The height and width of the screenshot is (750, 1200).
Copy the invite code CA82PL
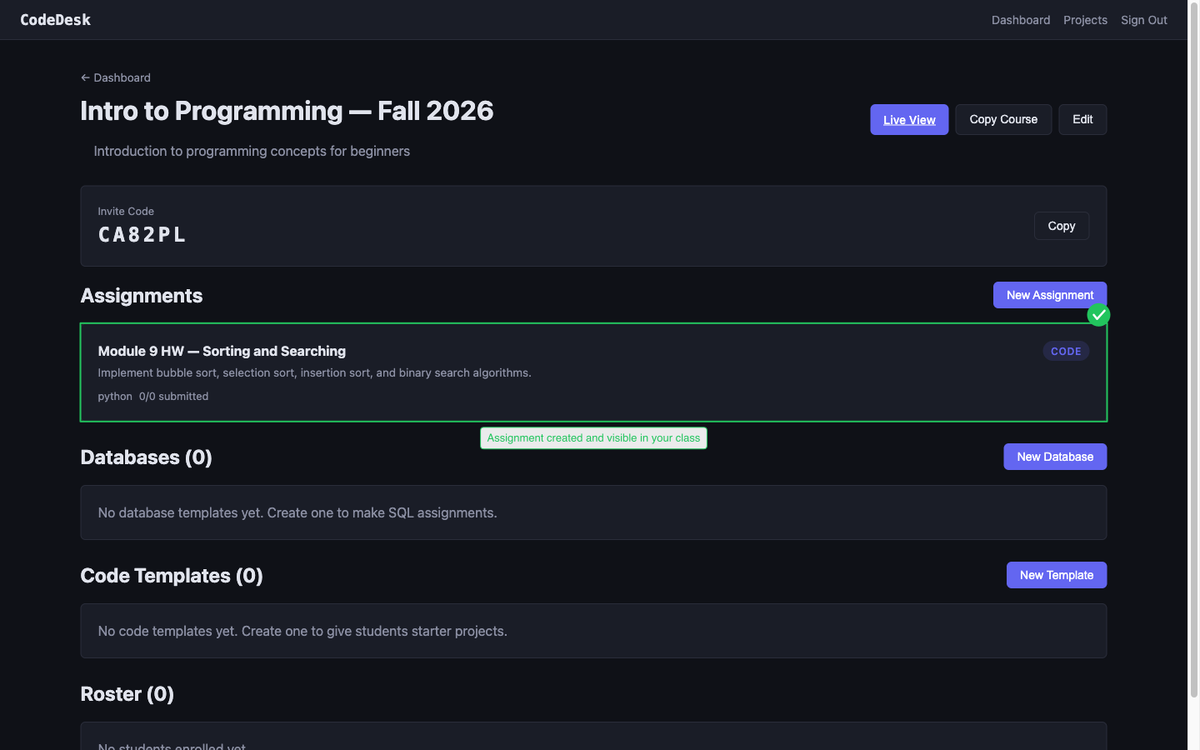click(1061, 226)
